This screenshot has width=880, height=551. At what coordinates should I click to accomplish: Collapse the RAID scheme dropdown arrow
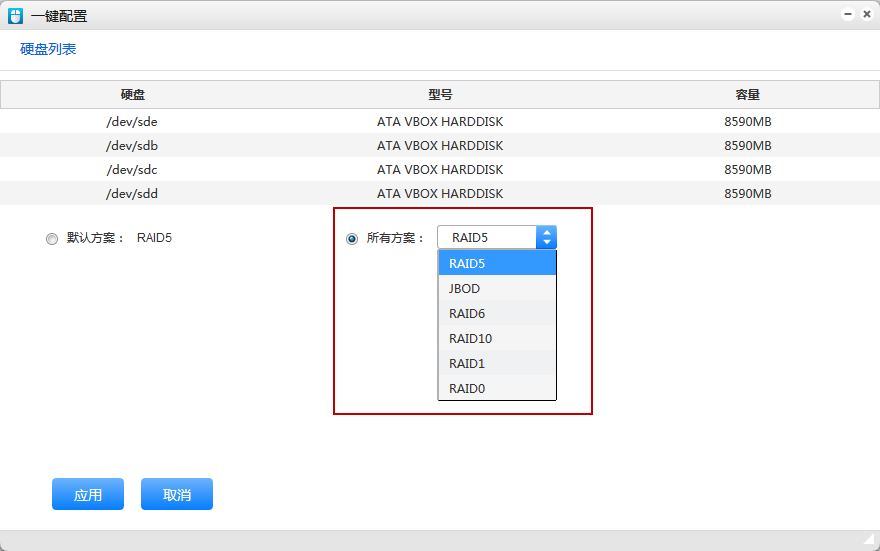click(x=546, y=238)
